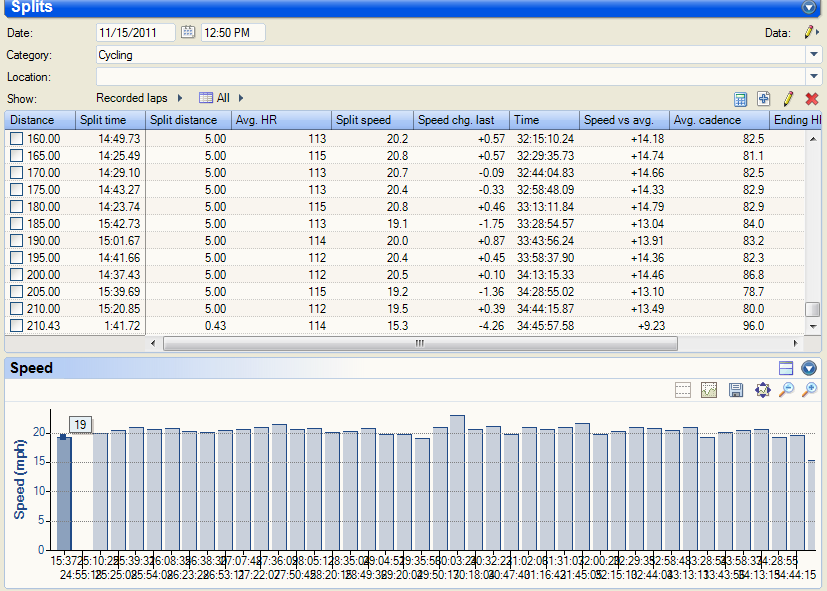Image resolution: width=827 pixels, height=591 pixels.
Task: Sort by Speed chg. last column header
Action: (x=461, y=120)
